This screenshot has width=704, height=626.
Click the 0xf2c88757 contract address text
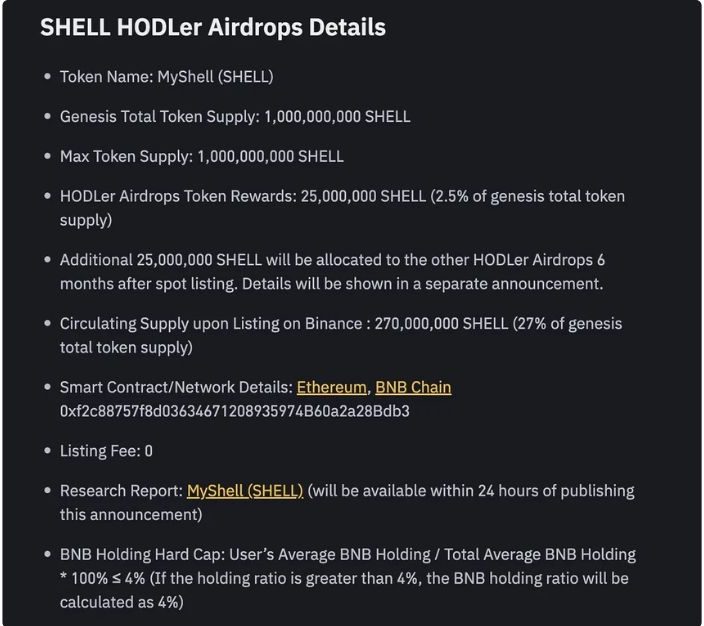click(235, 411)
